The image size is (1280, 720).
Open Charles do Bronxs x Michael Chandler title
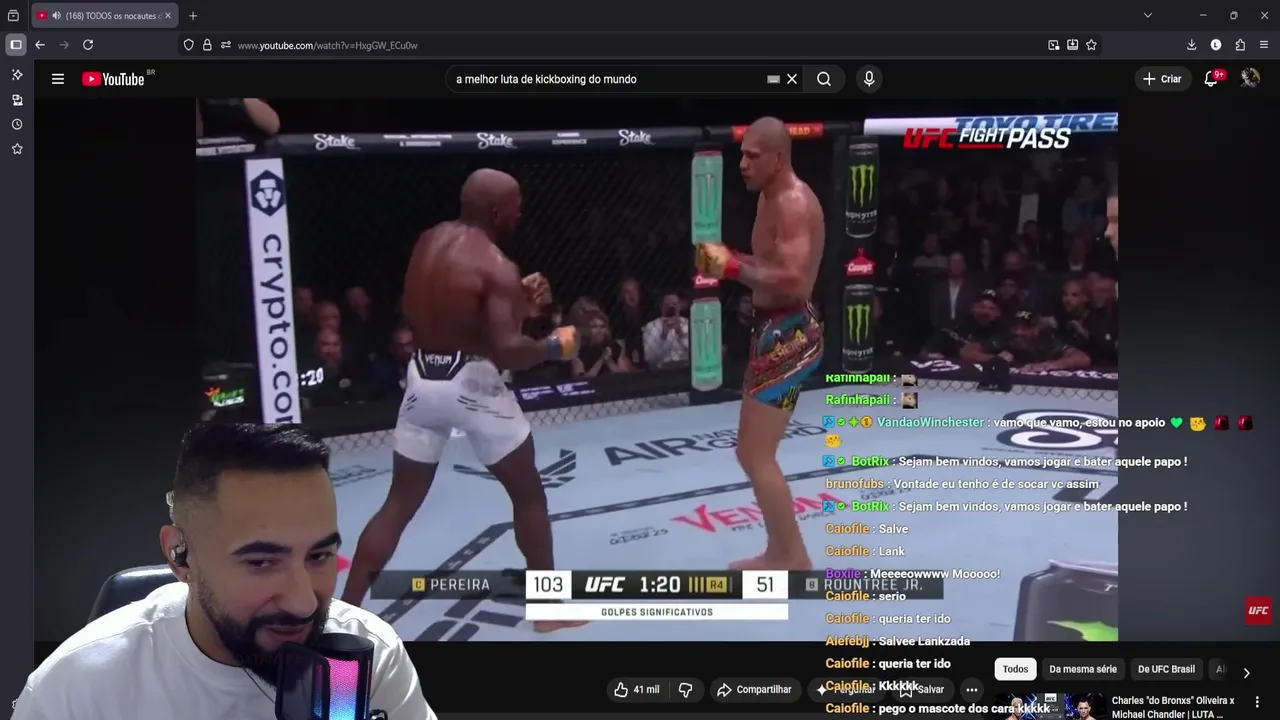[x=1173, y=707]
